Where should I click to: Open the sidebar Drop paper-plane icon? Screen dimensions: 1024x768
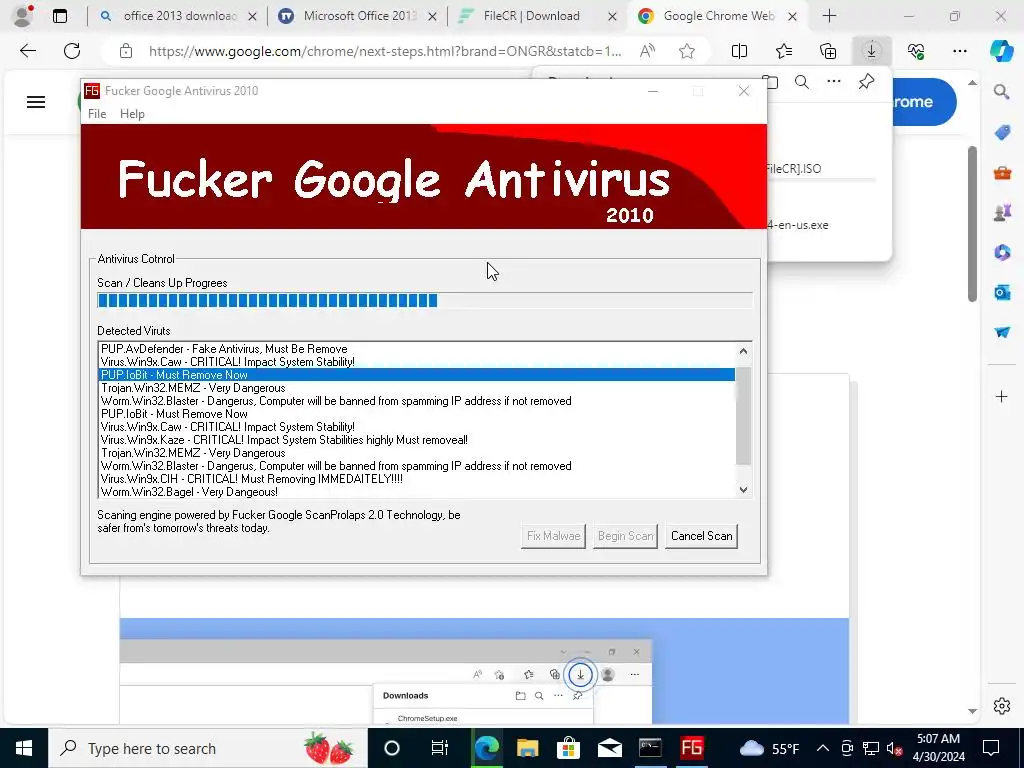pos(1002,332)
